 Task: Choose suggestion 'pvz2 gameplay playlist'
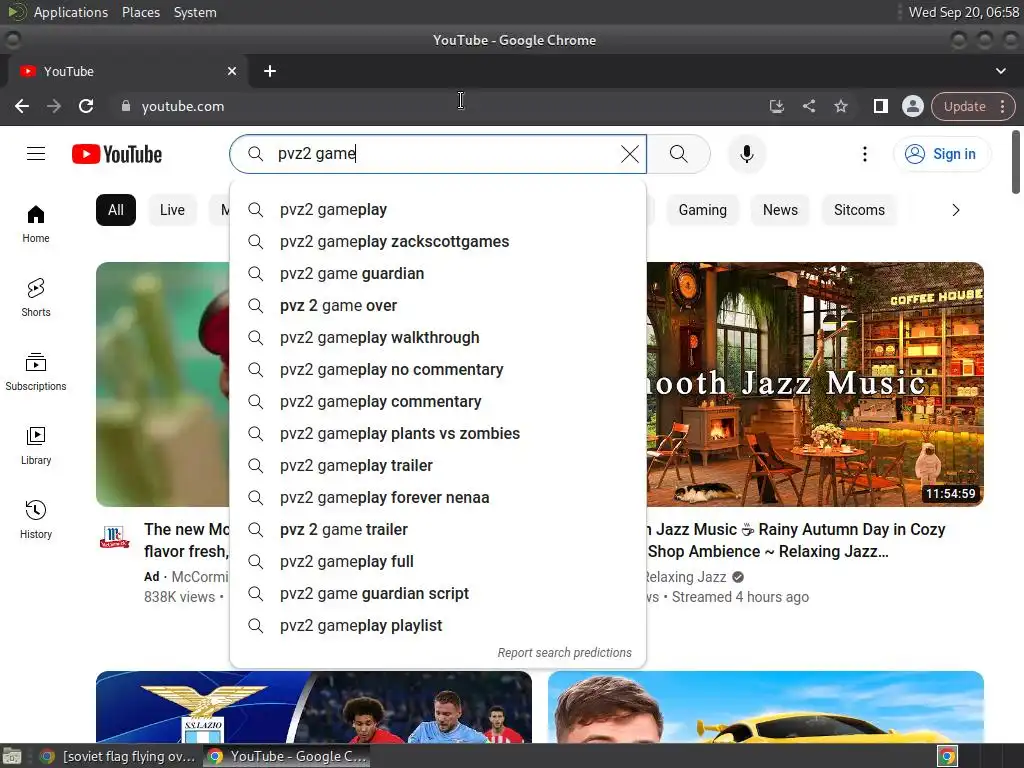tap(438, 626)
